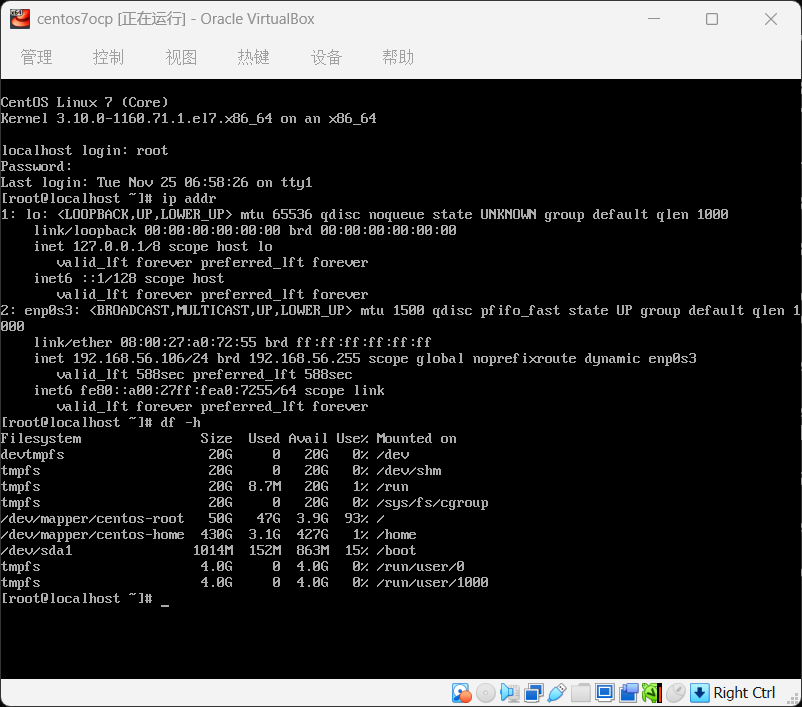This screenshot has height=707, width=802.
Task: Click the network adapter status icon
Action: [533, 692]
